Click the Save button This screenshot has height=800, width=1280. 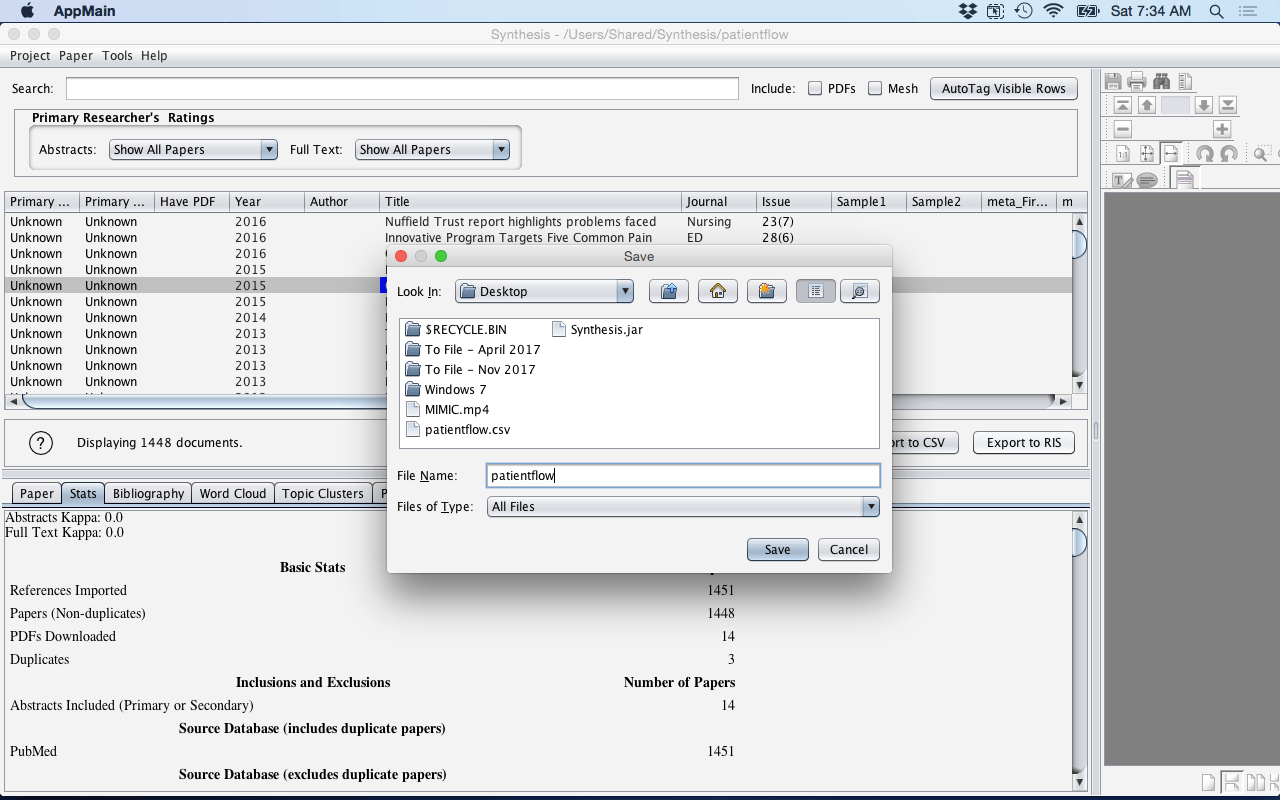[x=777, y=549]
